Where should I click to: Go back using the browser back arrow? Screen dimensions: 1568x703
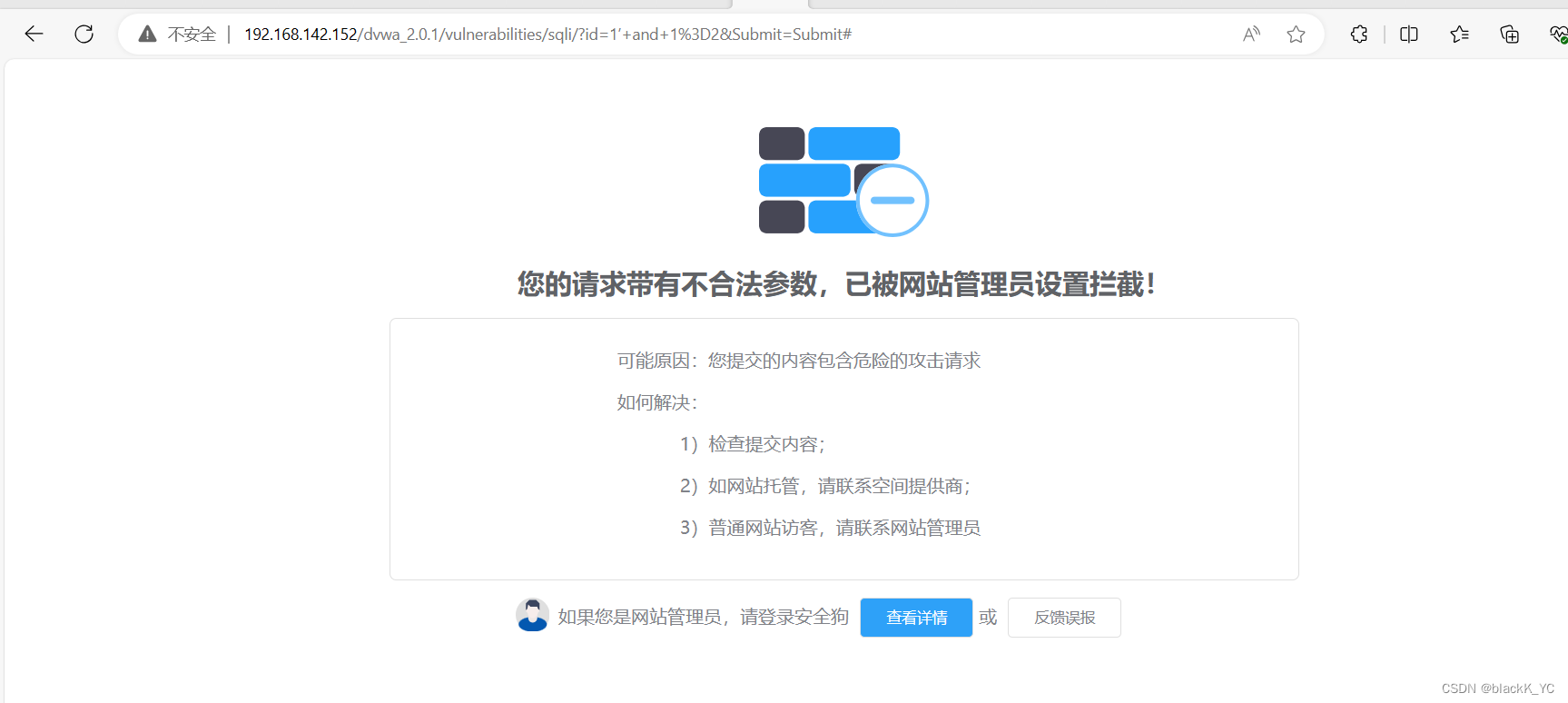[x=34, y=35]
